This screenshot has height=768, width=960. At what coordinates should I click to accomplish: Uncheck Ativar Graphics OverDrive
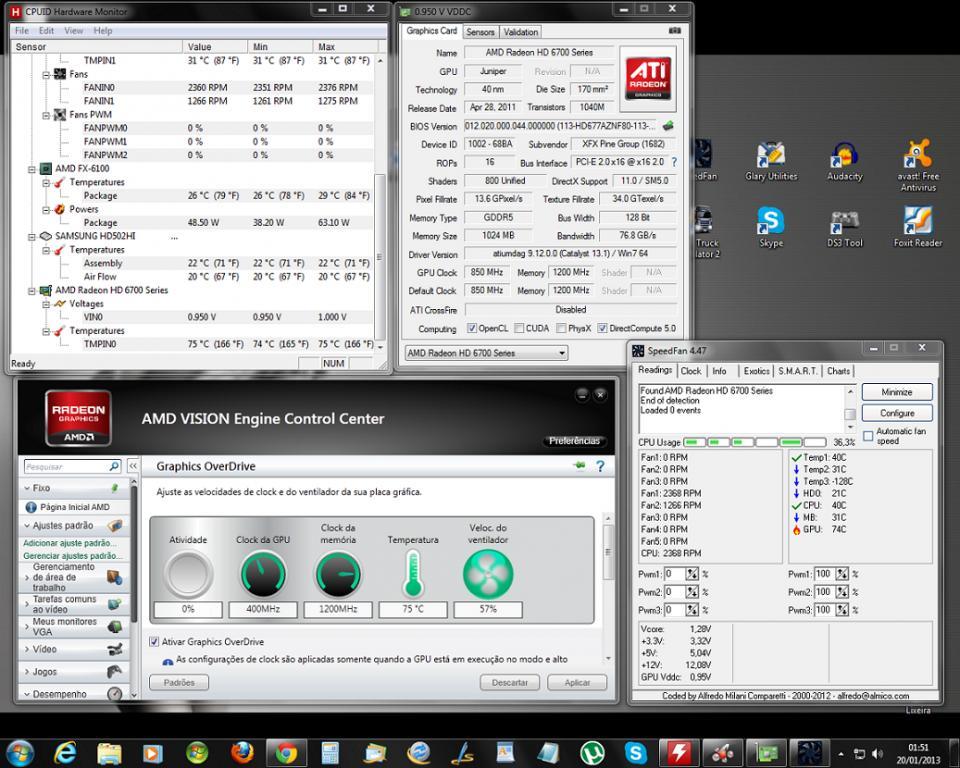pos(154,642)
